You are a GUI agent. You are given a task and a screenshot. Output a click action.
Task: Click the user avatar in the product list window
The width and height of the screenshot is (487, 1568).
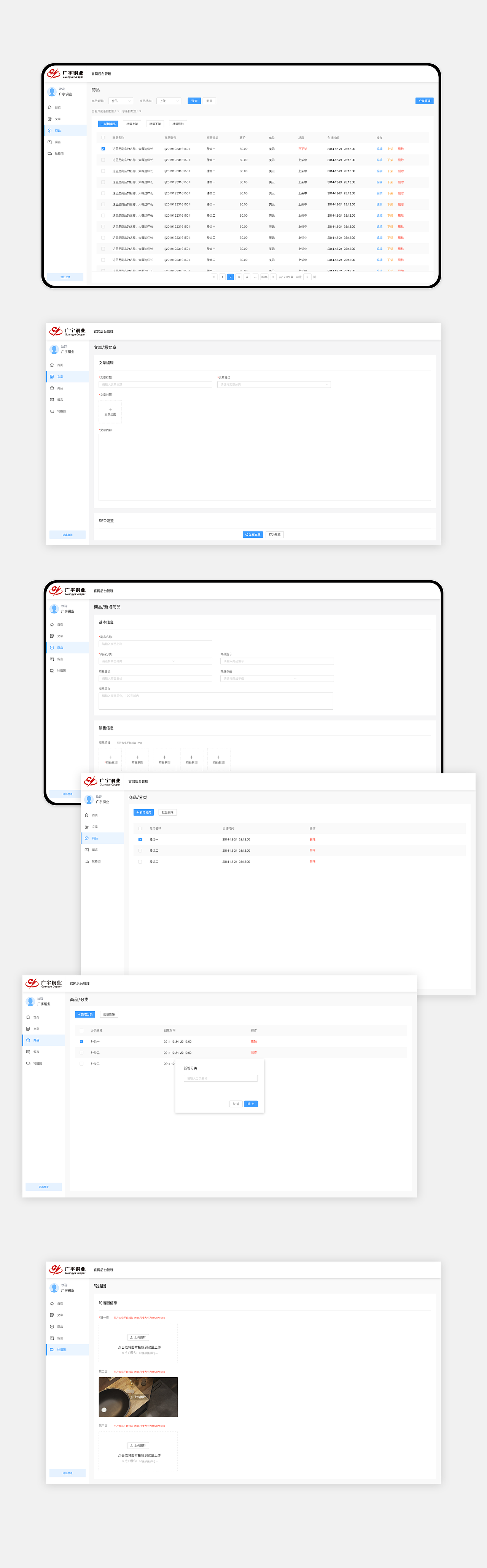52,92
